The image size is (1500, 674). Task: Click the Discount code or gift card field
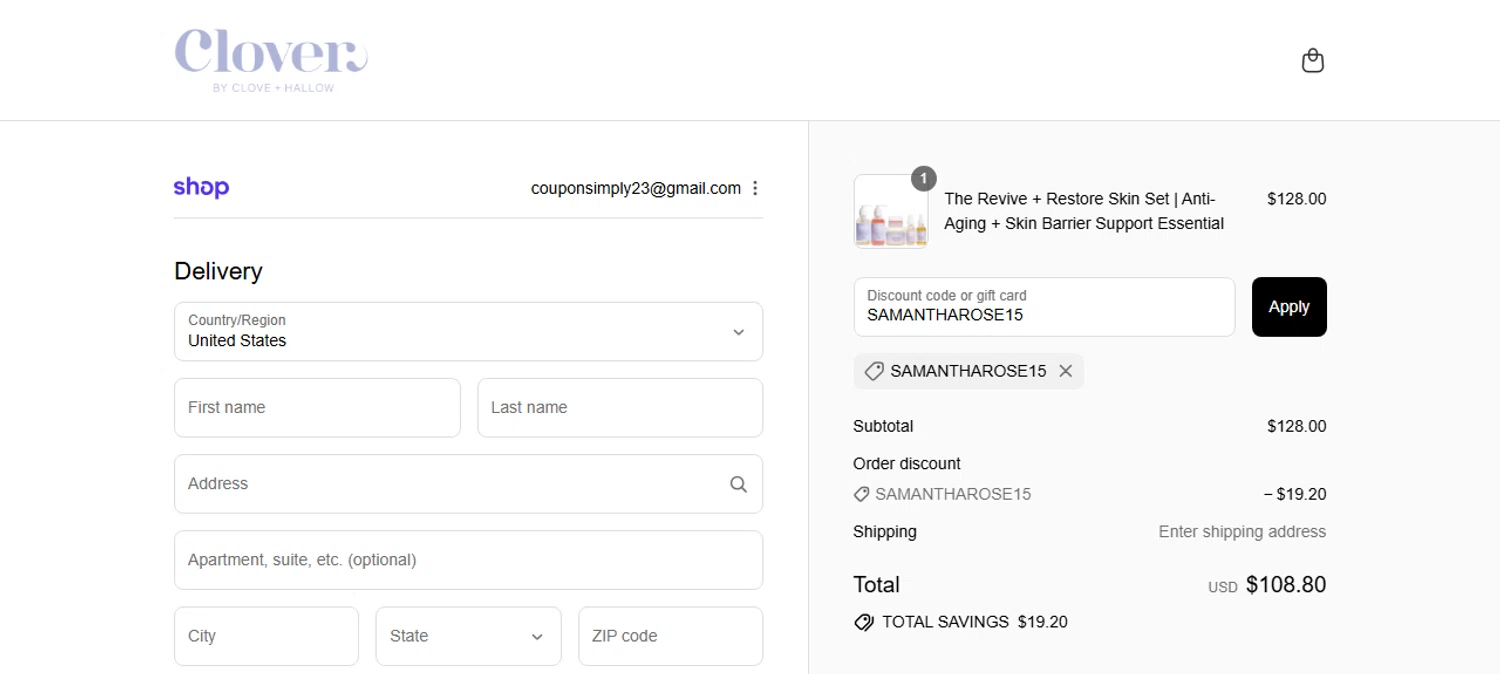tap(1044, 307)
